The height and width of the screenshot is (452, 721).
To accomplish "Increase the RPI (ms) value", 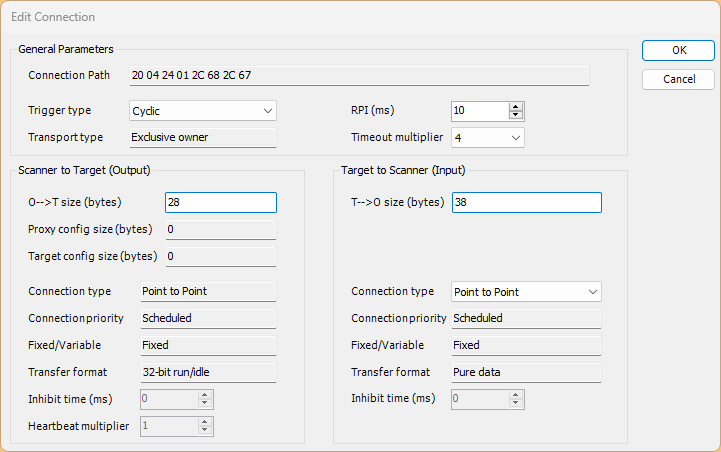I will (x=515, y=107).
